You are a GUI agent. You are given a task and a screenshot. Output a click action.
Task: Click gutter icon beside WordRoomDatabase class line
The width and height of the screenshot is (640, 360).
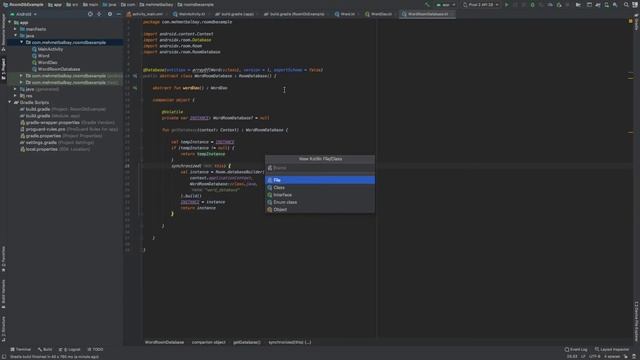(x=135, y=76)
